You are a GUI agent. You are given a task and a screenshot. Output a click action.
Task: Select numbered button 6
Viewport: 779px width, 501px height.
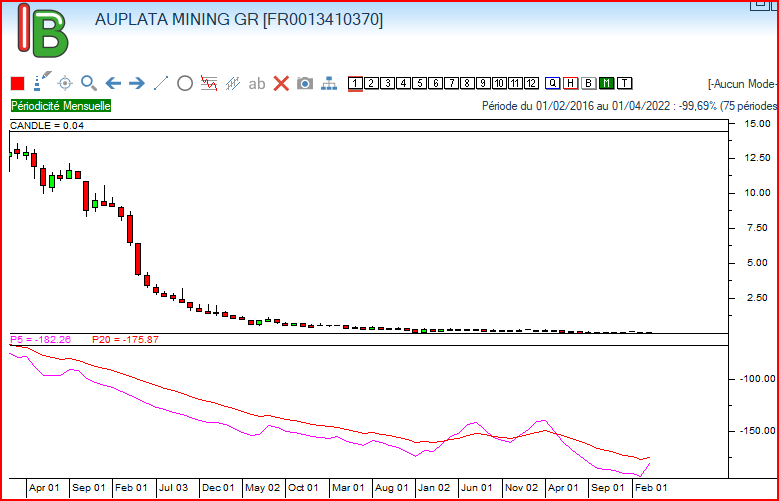pos(435,84)
